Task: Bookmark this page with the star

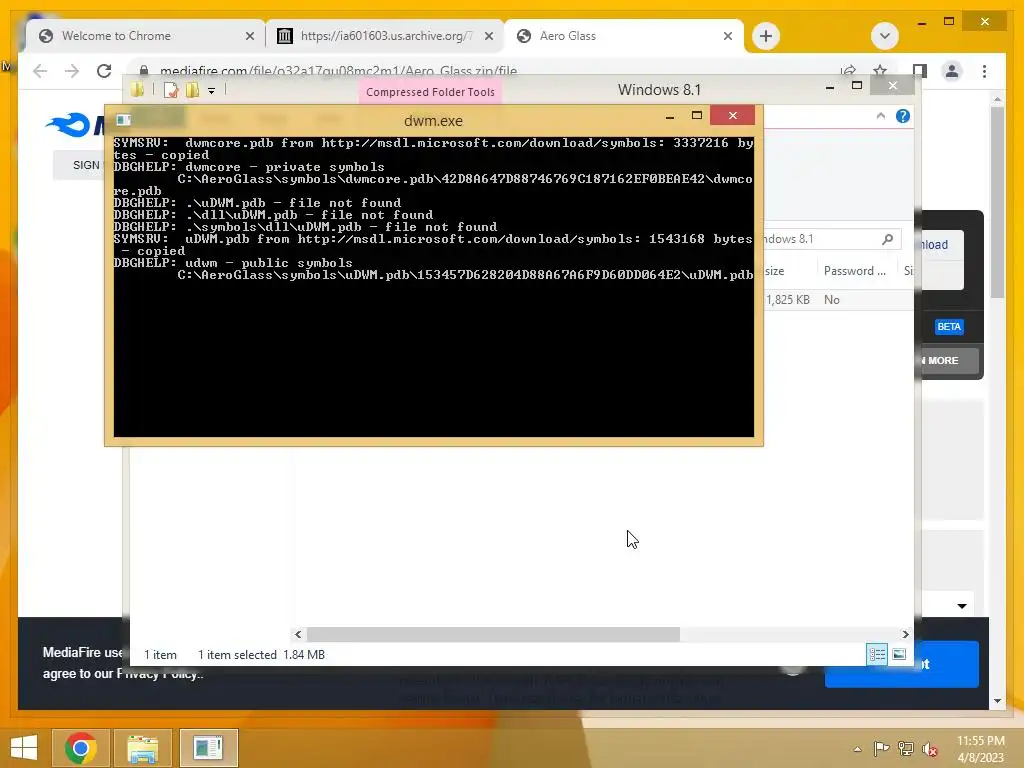Action: (x=880, y=71)
